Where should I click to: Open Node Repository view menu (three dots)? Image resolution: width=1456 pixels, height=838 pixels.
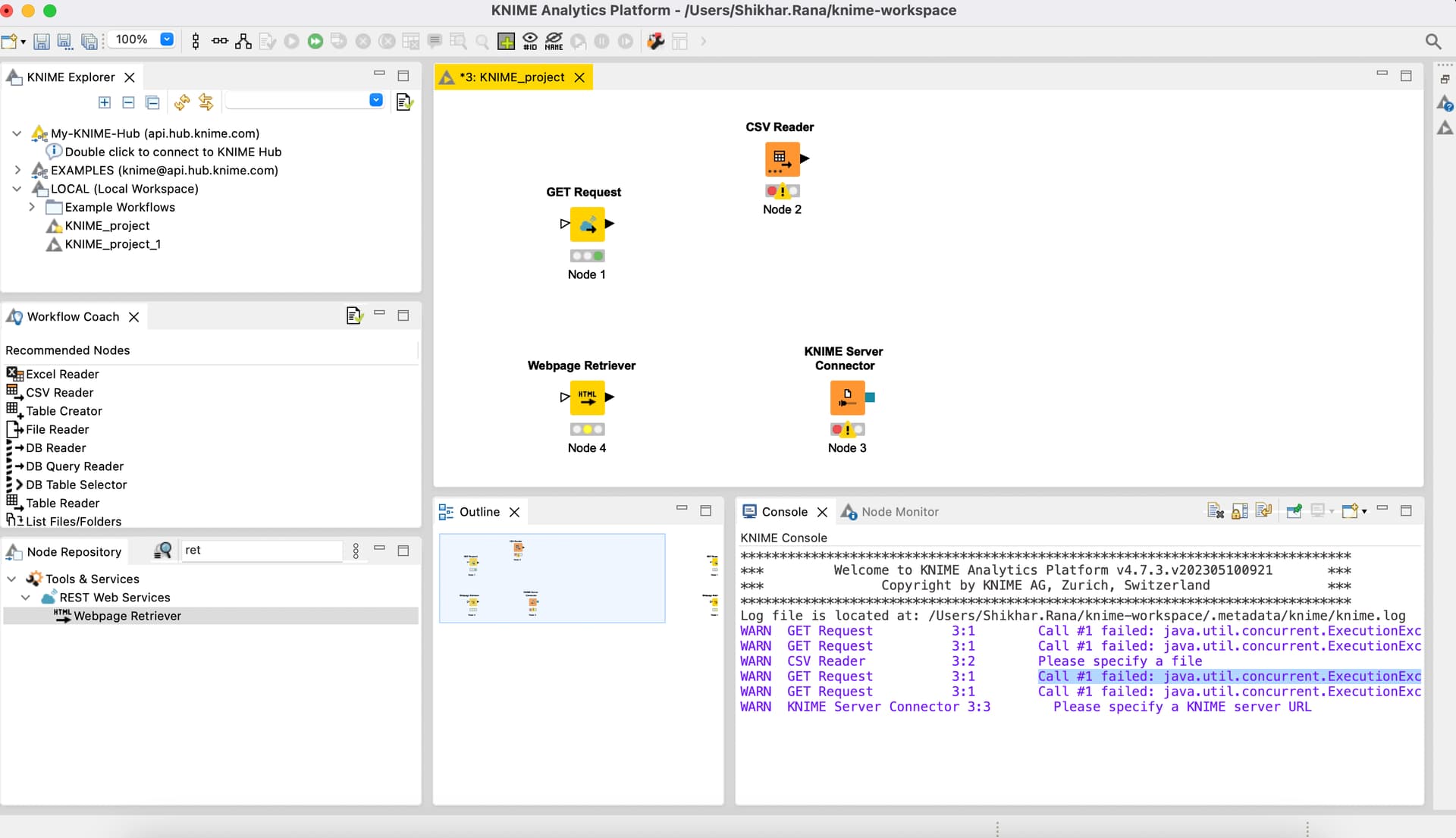click(x=356, y=551)
